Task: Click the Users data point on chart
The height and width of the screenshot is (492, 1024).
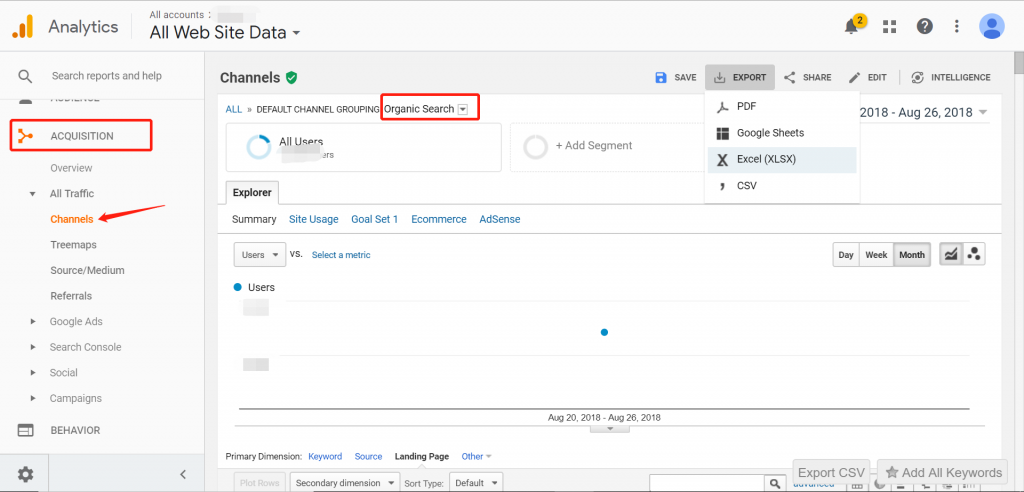Action: (604, 332)
